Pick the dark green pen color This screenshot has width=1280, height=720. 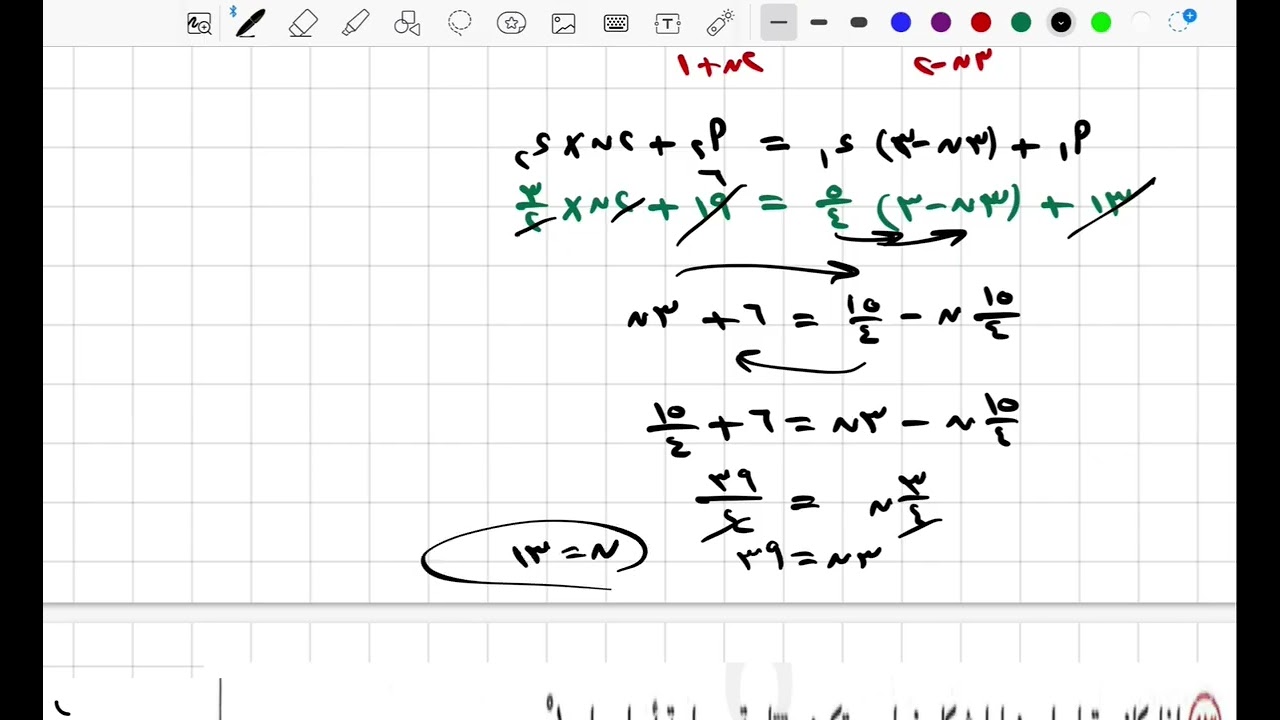1021,22
